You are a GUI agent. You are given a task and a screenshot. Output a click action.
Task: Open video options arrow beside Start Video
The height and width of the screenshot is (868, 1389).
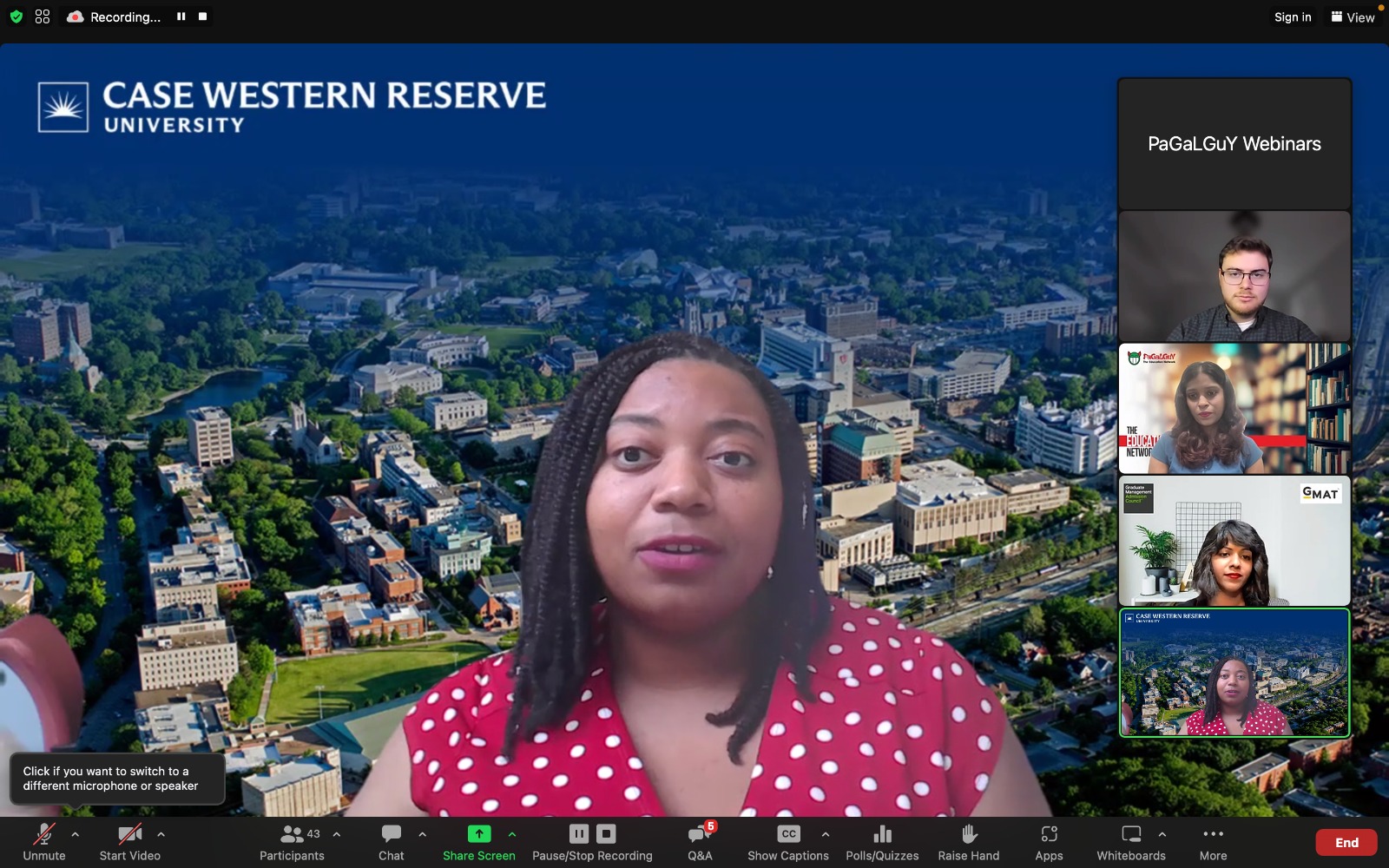click(x=161, y=834)
